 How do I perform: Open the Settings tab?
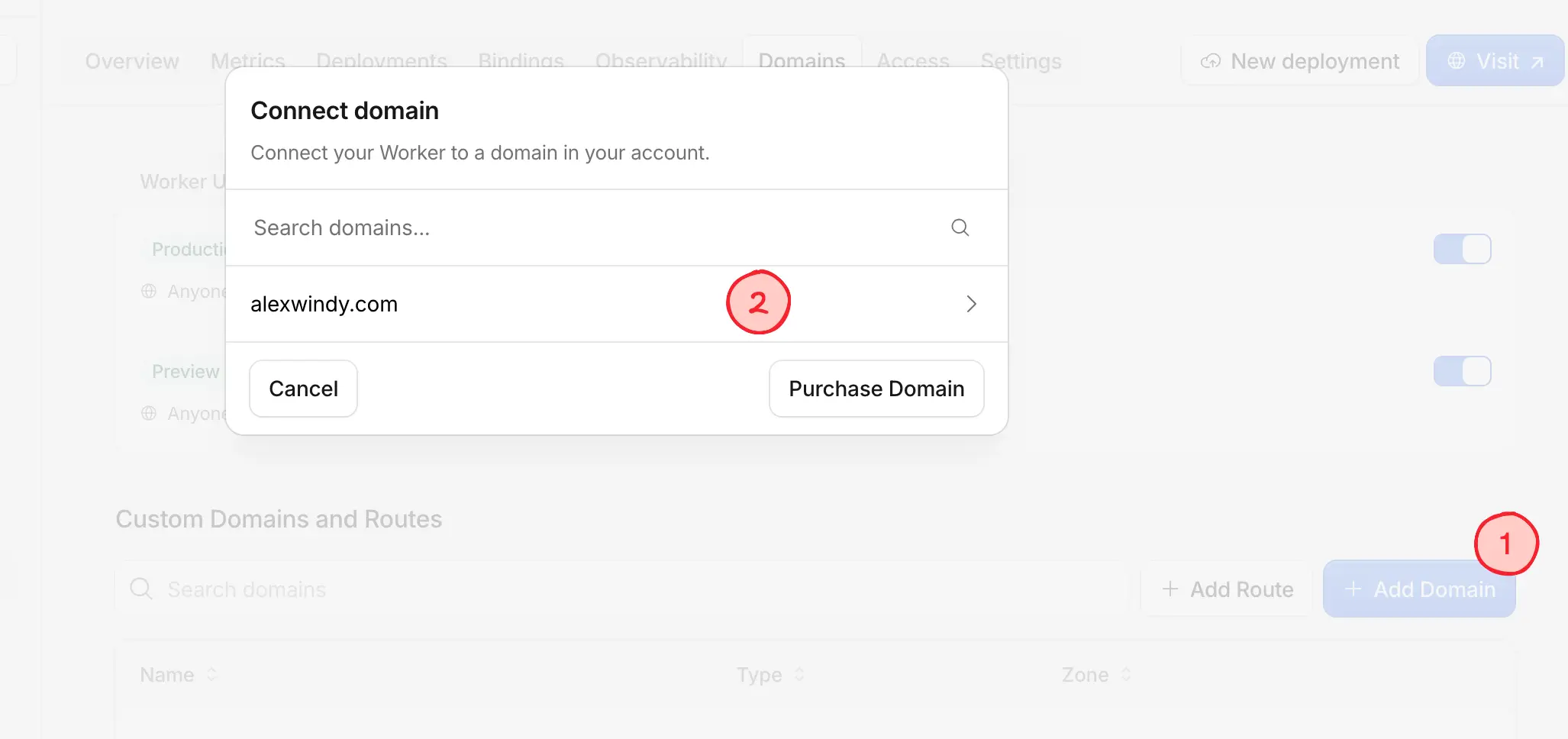pyautogui.click(x=1021, y=61)
